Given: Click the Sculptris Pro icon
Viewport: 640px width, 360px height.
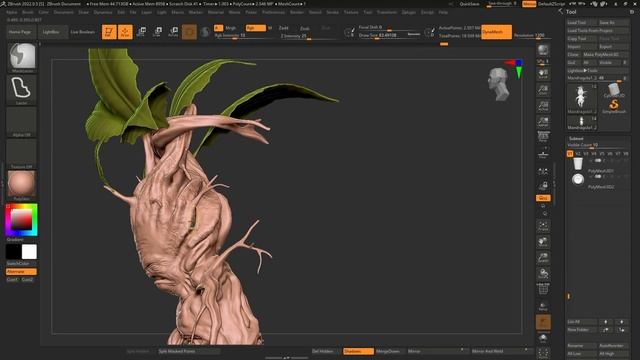Looking at the screenshot, I should [205, 31].
